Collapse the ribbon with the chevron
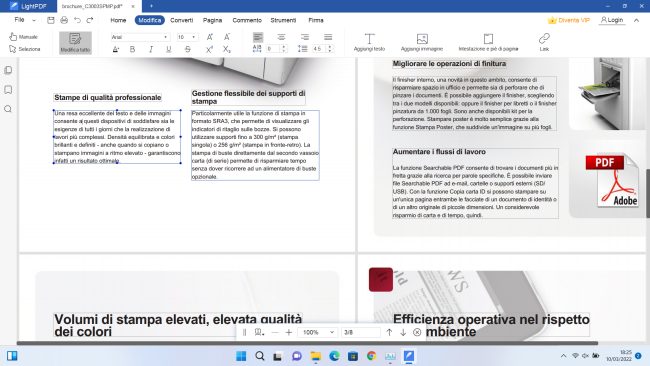This screenshot has width=650, height=366. click(x=636, y=20)
